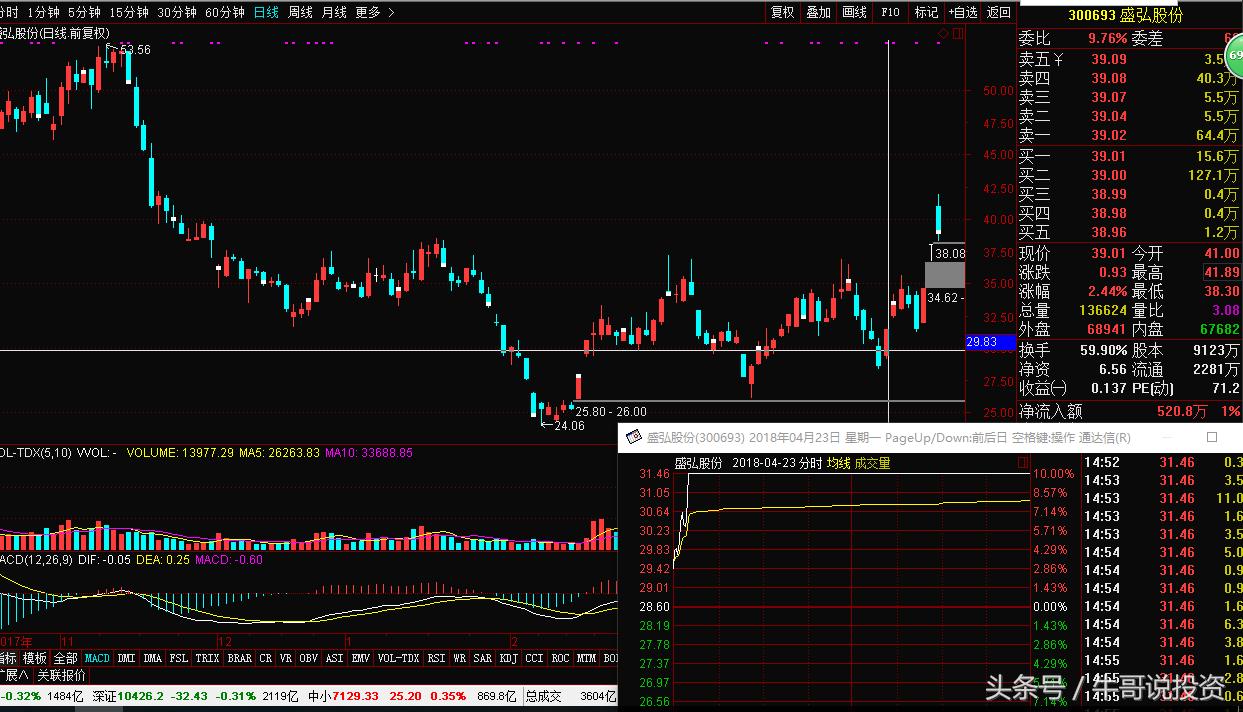
Task: Open 模板 template selector
Action: coord(35,658)
